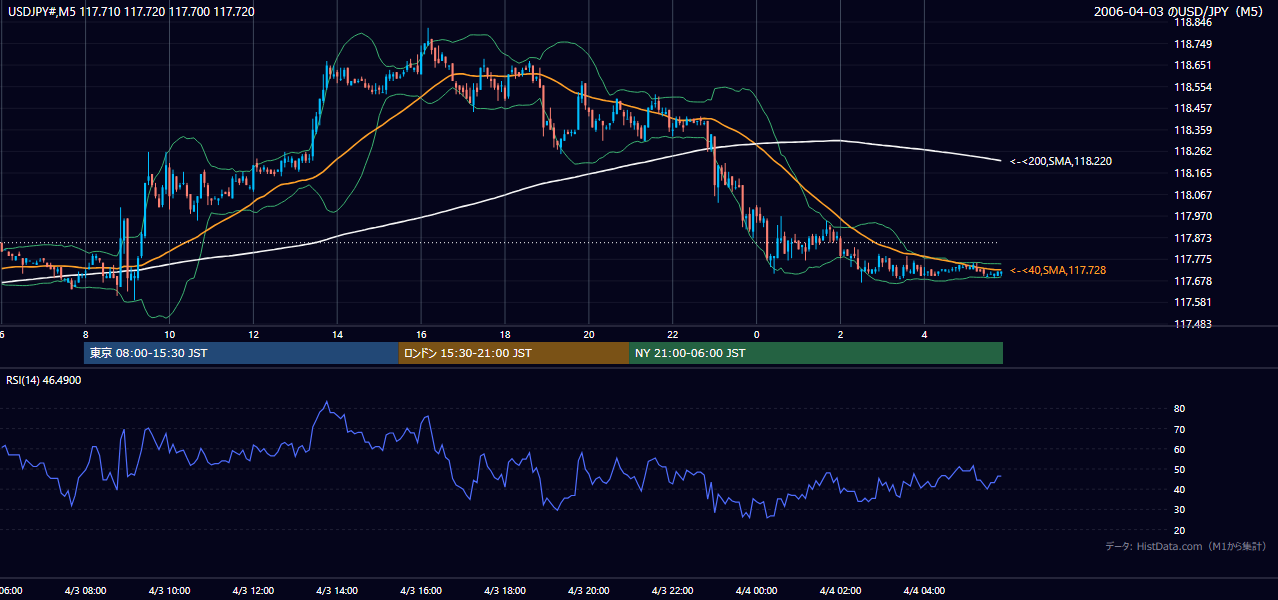Click bottom date label 4/3 08:00
This screenshot has width=1278, height=600.
pos(86,590)
